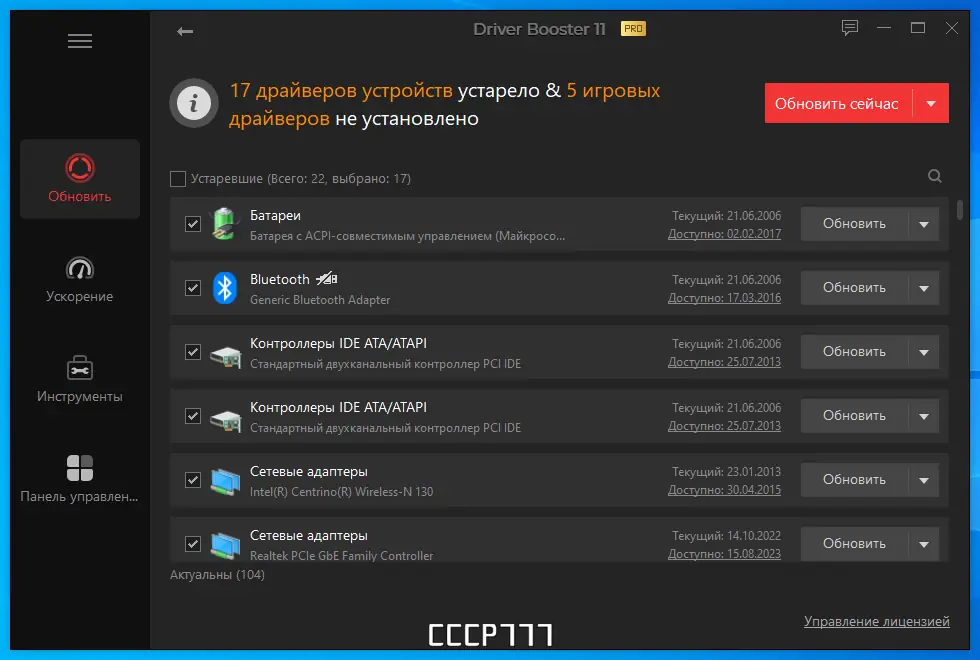Expand update options for Intel Centrino adapter

pos(924,480)
